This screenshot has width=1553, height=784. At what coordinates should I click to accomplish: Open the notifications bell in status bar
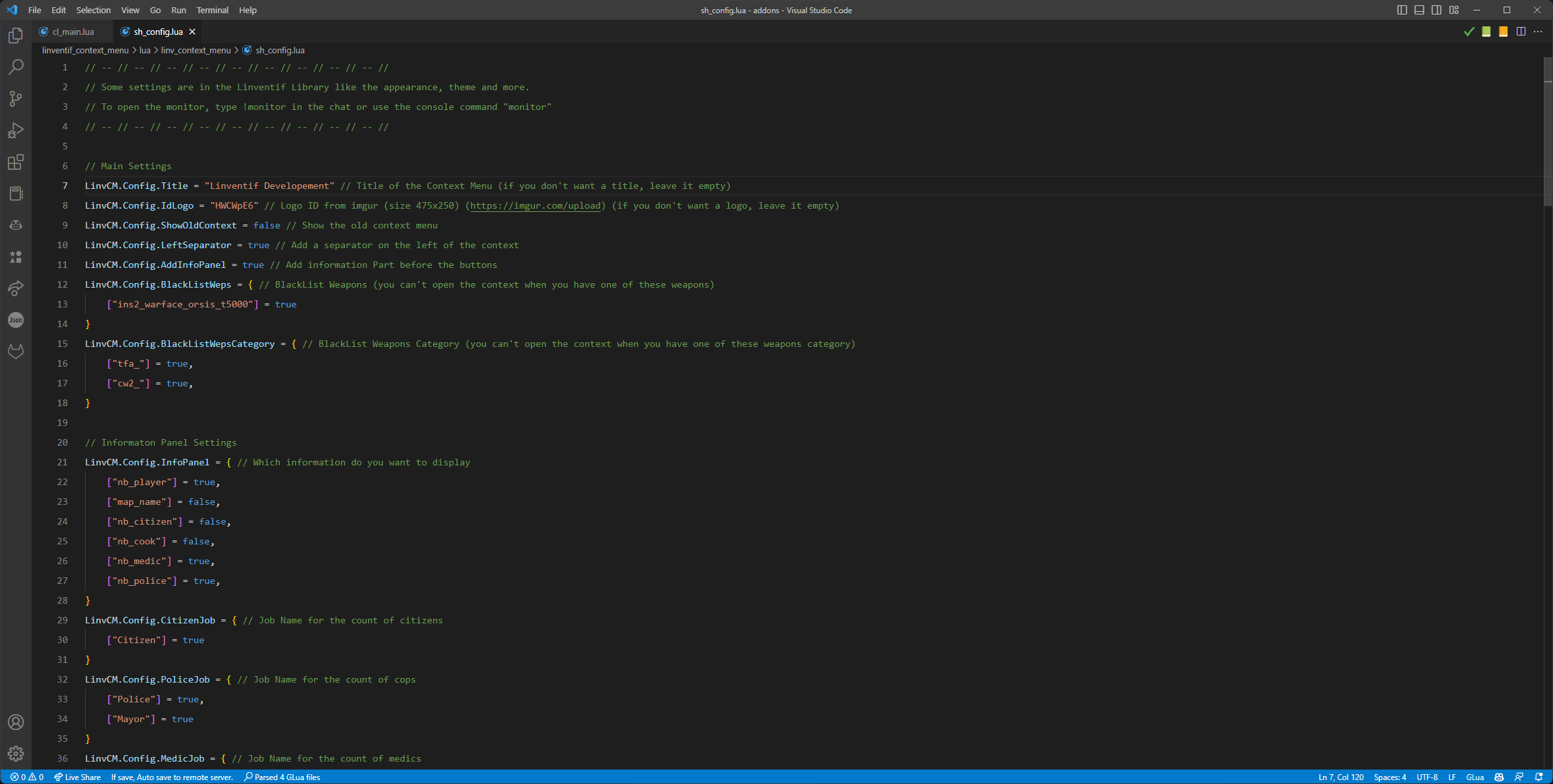point(1539,777)
